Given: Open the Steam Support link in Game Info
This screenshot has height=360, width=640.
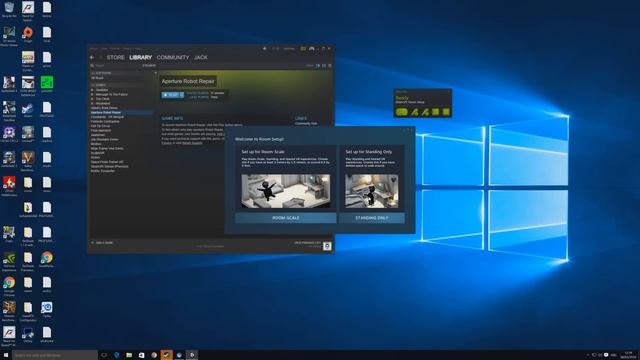Looking at the screenshot, I should coord(192,143).
